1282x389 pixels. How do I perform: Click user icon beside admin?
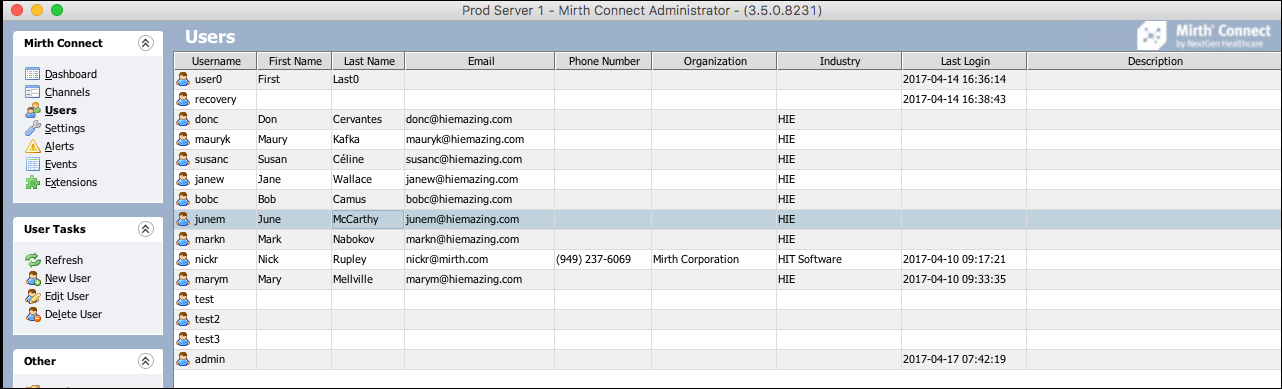point(183,359)
